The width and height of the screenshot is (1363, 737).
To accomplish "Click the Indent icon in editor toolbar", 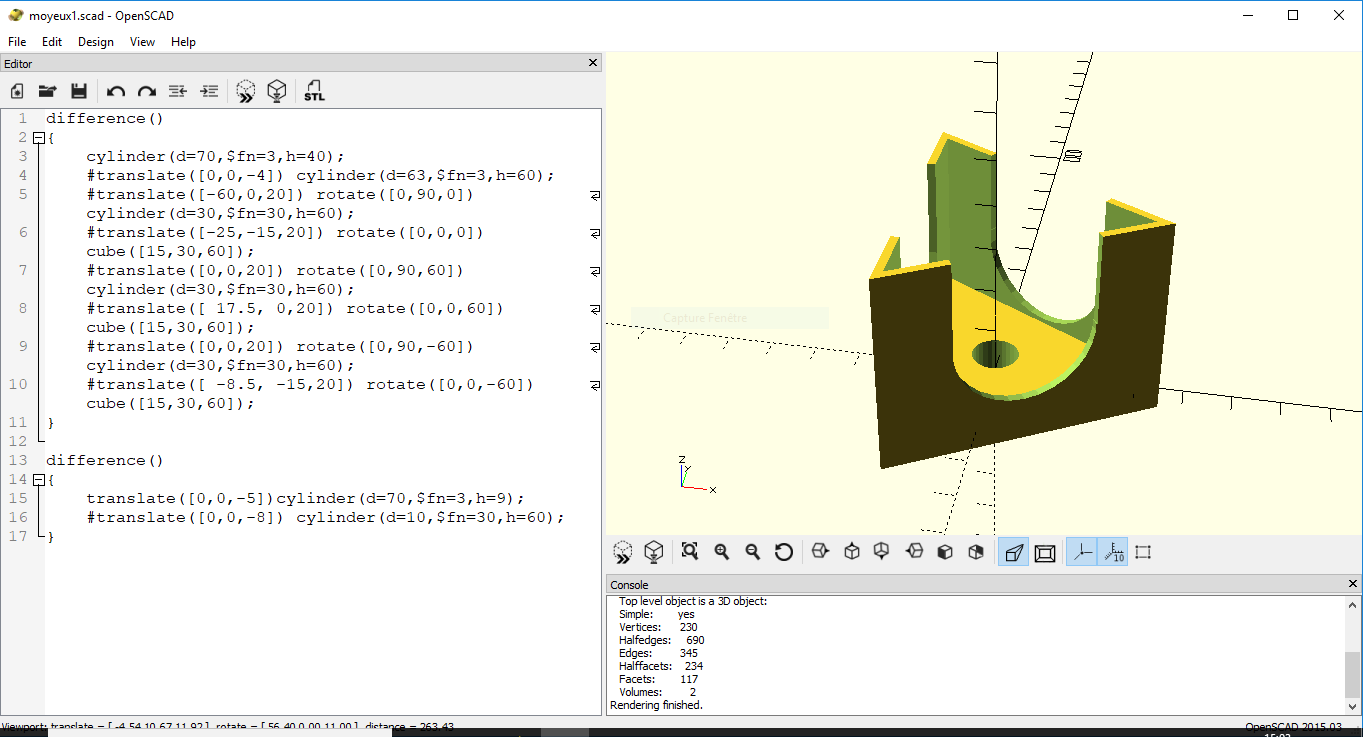I will 209,91.
